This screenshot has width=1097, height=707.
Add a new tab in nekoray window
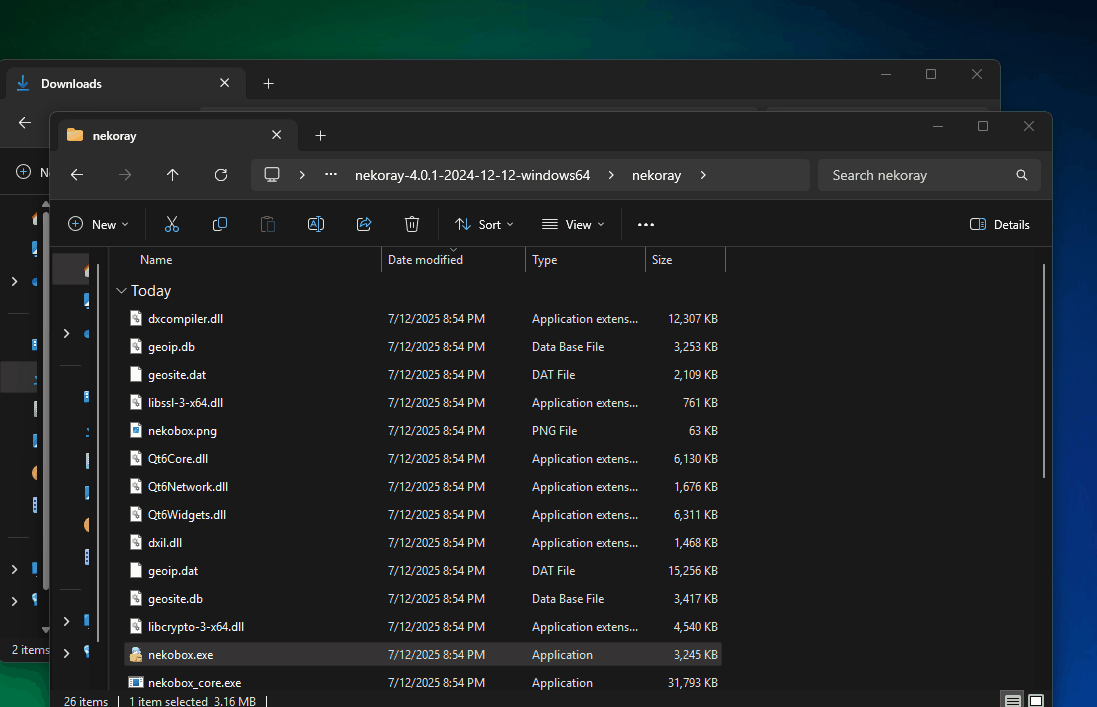tap(320, 135)
